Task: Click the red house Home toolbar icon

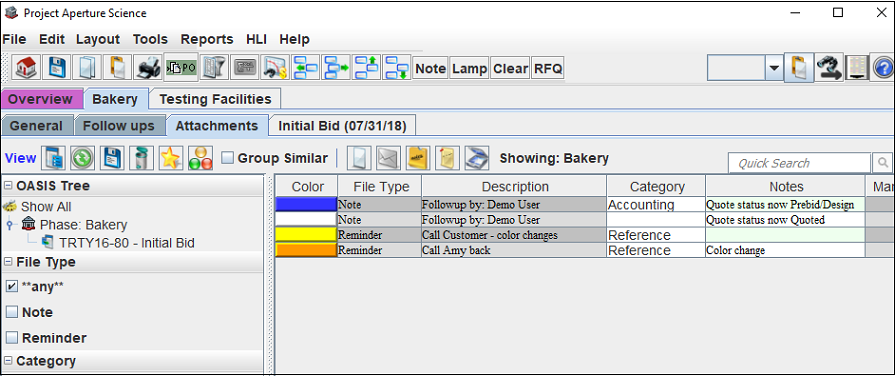Action: click(27, 68)
